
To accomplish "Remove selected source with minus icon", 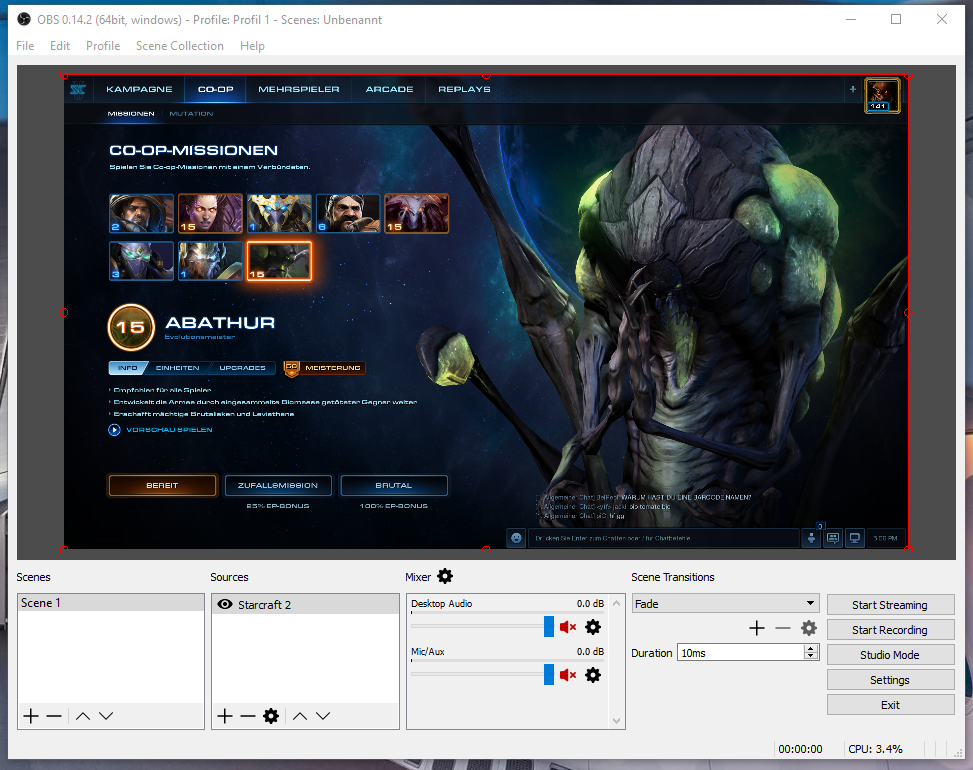I will 248,716.
